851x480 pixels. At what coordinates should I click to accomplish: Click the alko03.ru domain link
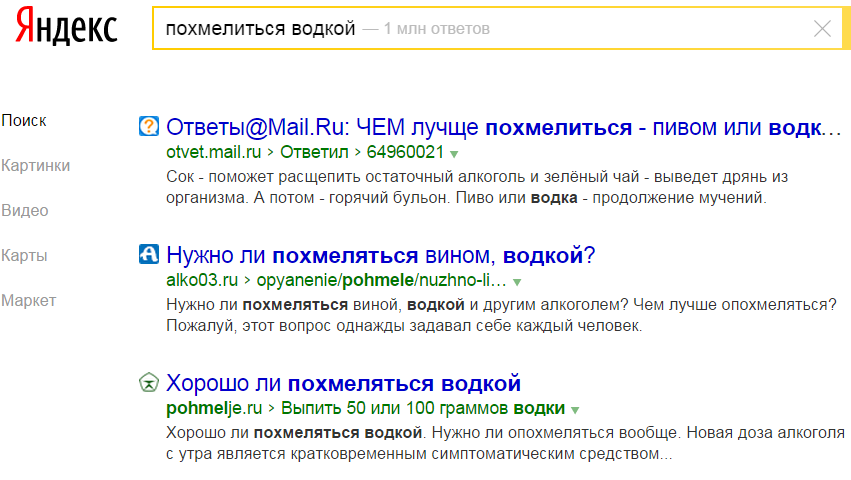click(202, 280)
